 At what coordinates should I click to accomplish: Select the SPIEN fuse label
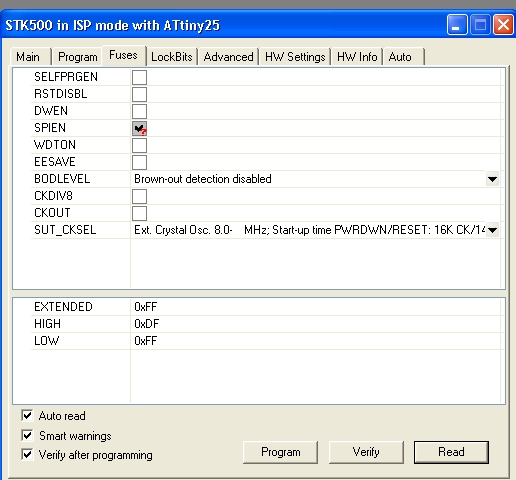[x=50, y=128]
